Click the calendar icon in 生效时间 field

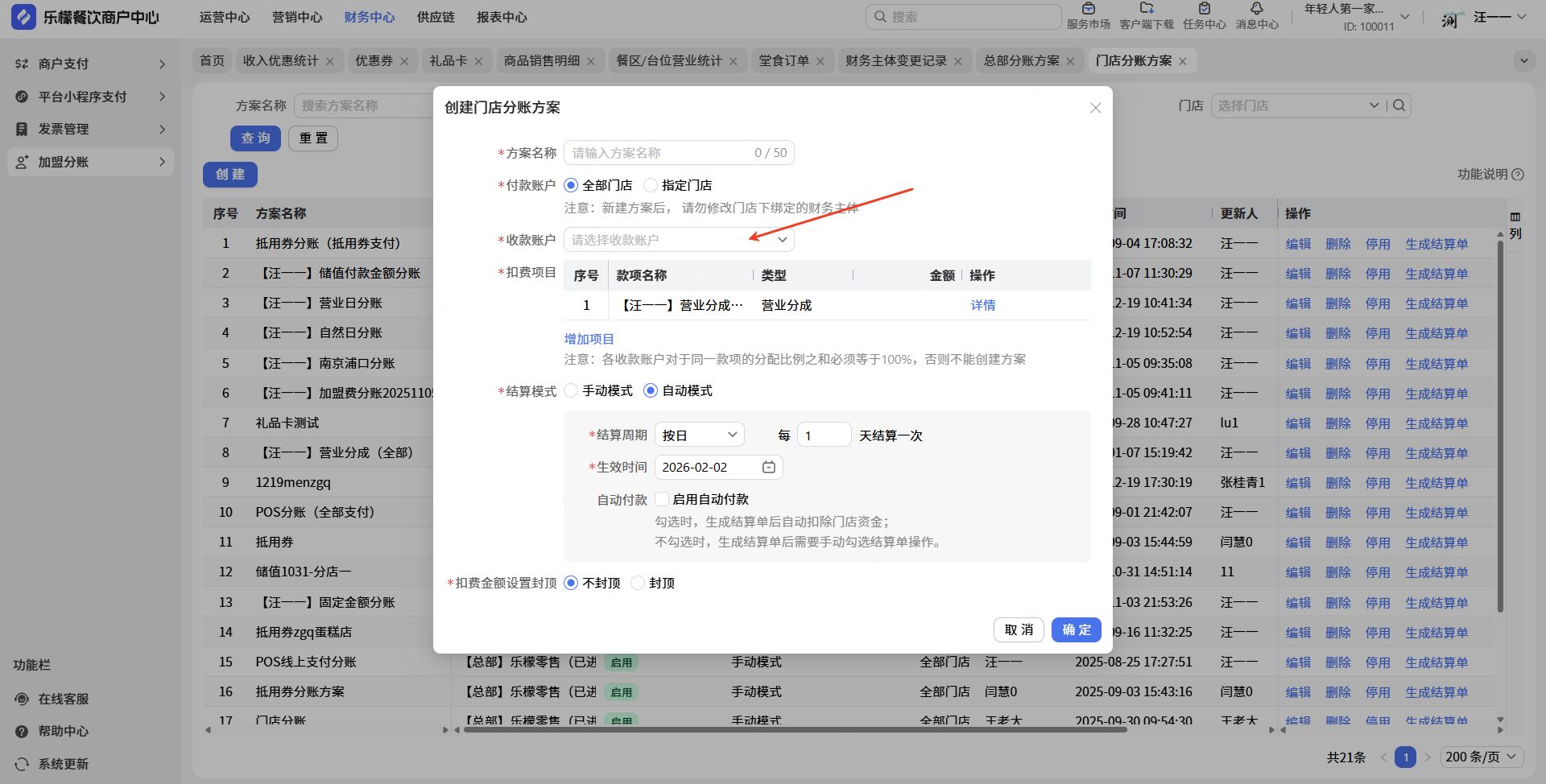pos(768,468)
